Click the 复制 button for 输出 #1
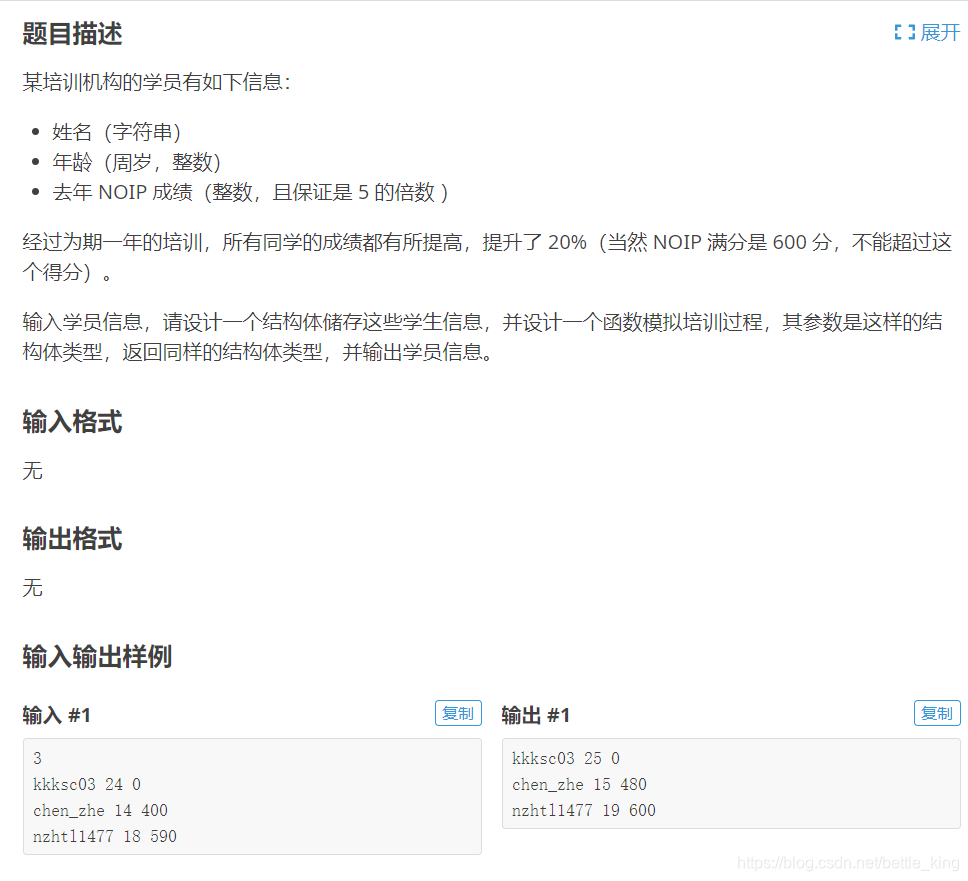The image size is (968, 881). pos(937,713)
